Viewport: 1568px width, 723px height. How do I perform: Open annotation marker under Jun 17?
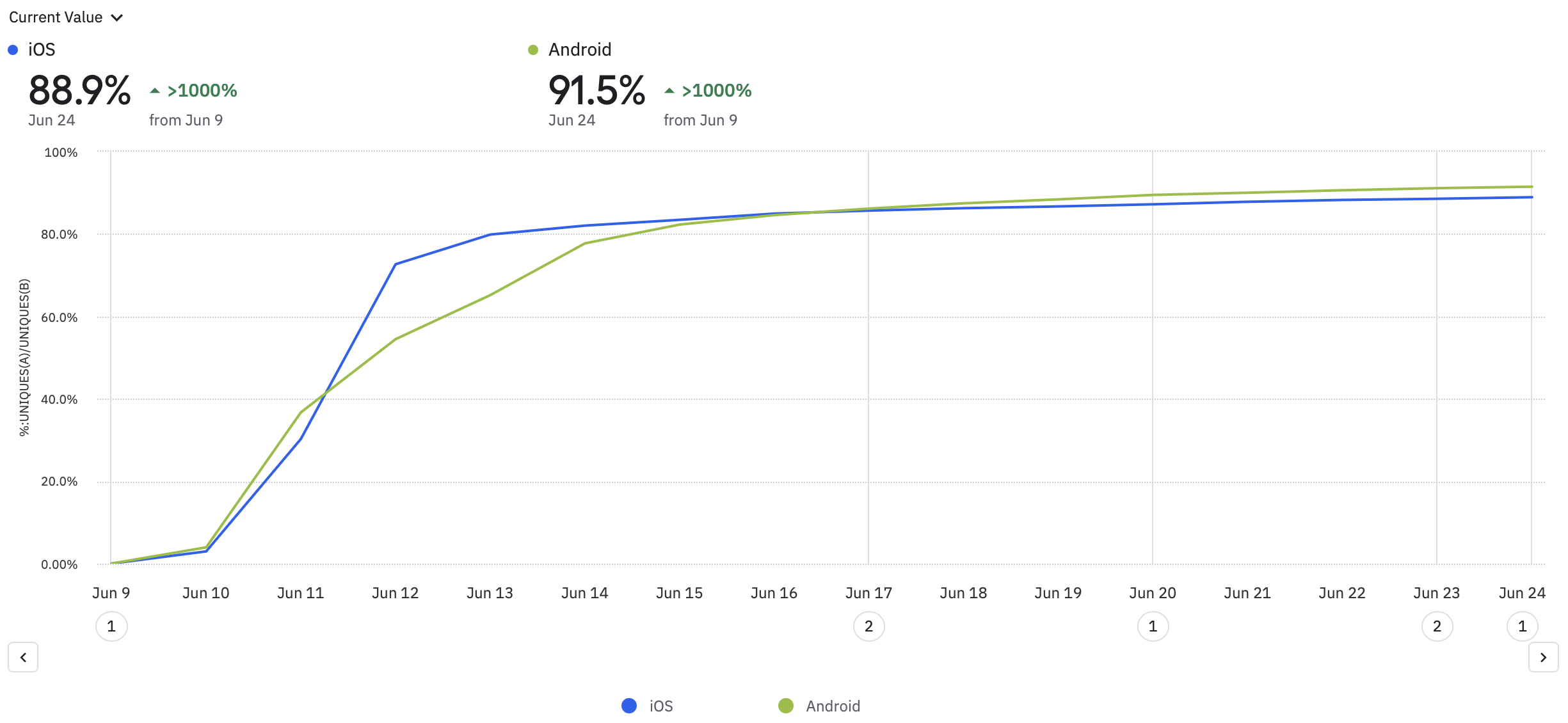[x=868, y=626]
